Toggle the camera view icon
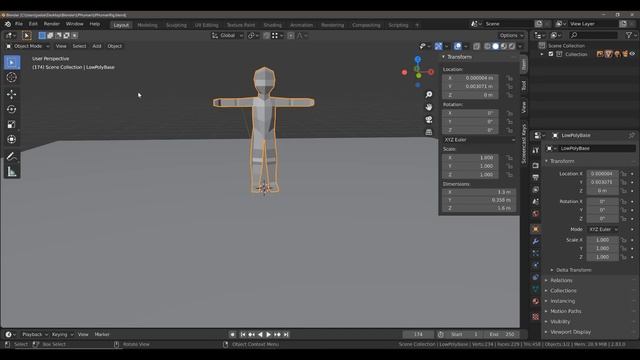This screenshot has height=360, width=640. point(429,120)
